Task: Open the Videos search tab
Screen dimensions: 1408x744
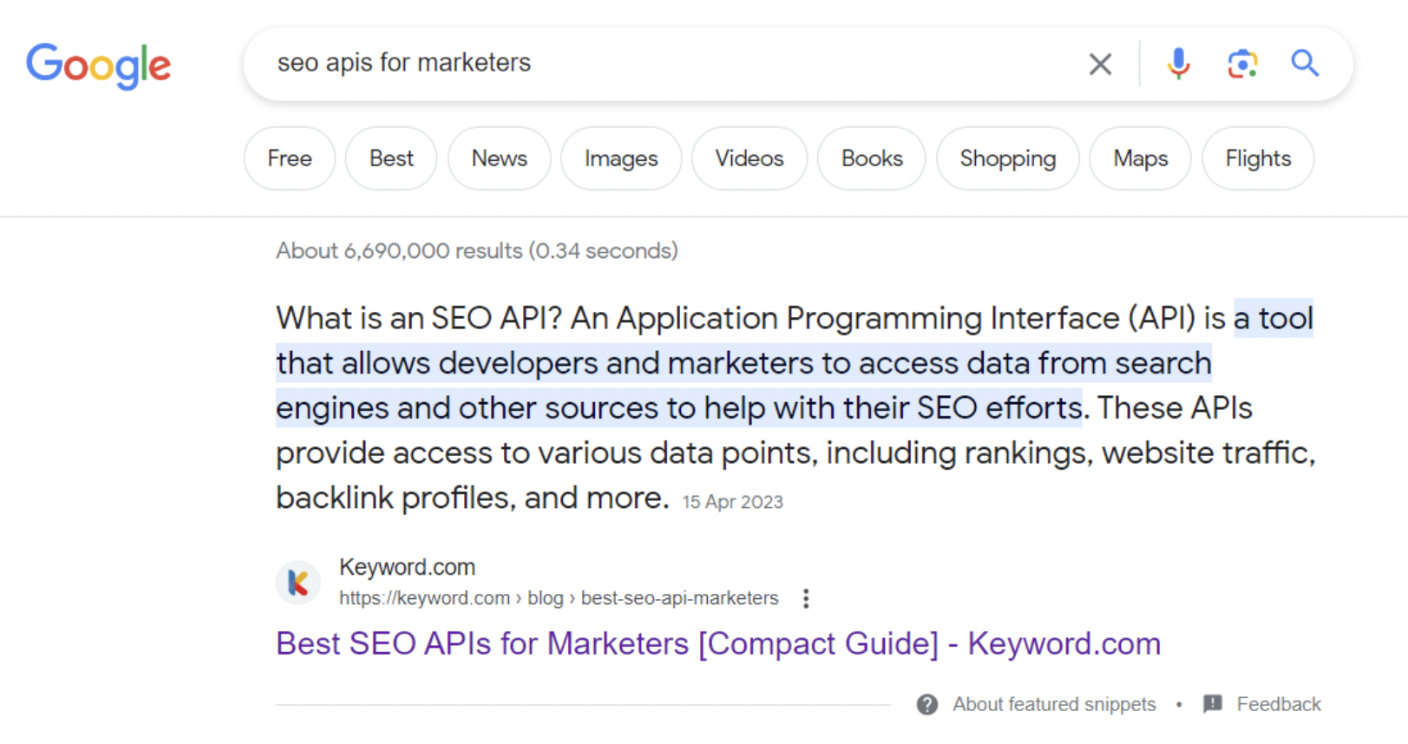Action: [749, 158]
